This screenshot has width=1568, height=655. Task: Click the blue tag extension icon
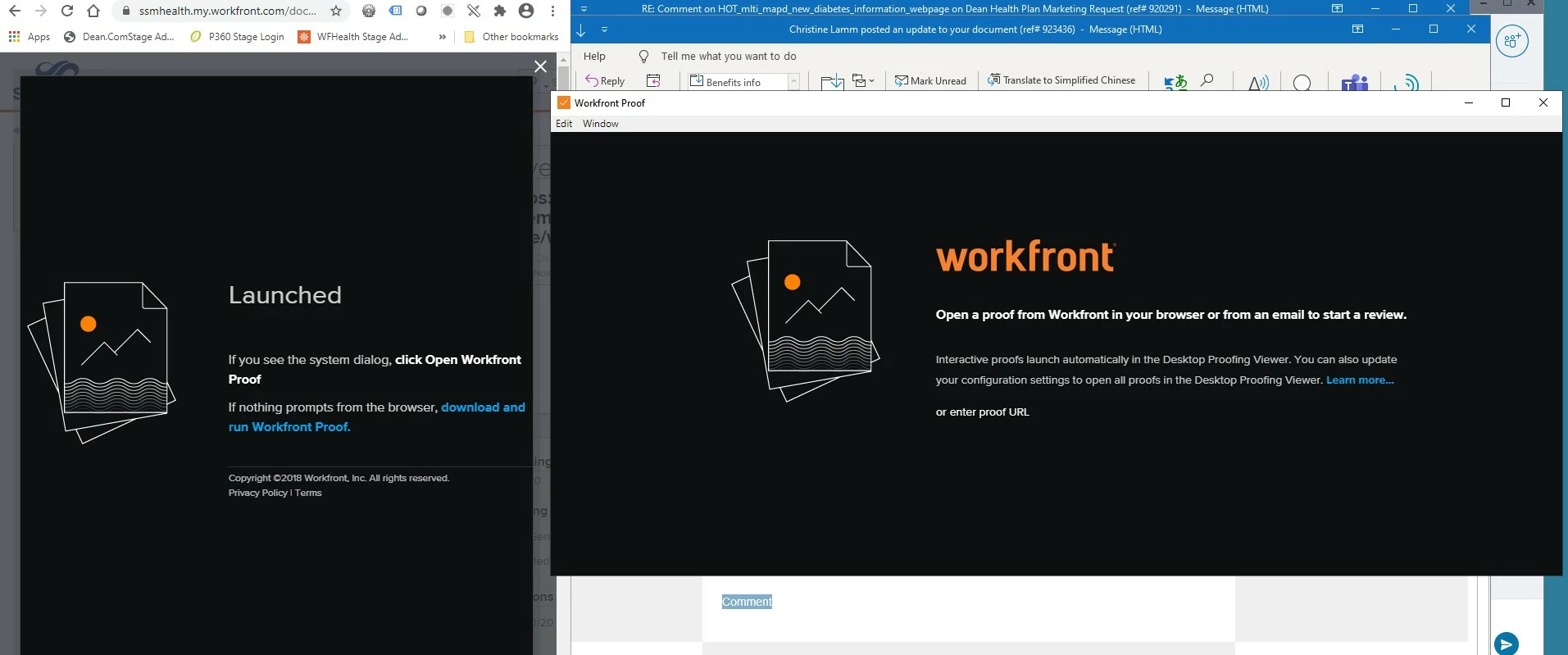click(395, 11)
